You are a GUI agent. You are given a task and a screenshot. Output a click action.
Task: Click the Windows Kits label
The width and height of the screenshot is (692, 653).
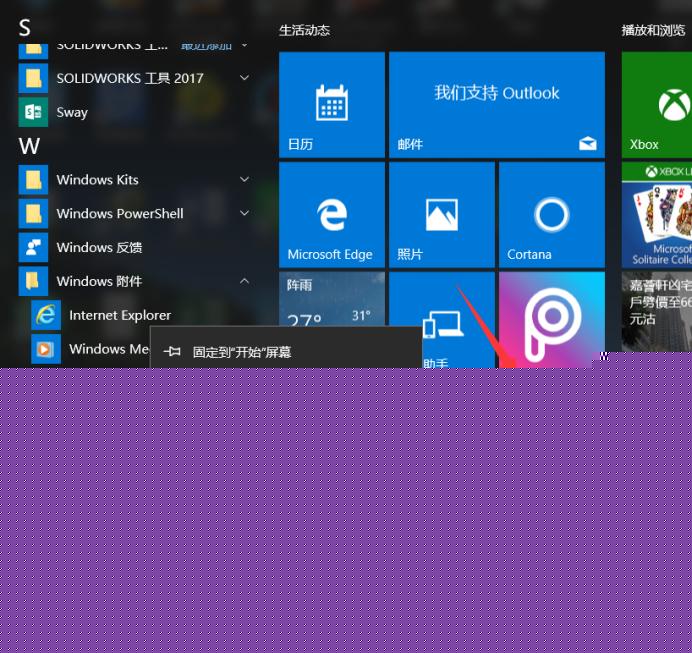tap(98, 180)
